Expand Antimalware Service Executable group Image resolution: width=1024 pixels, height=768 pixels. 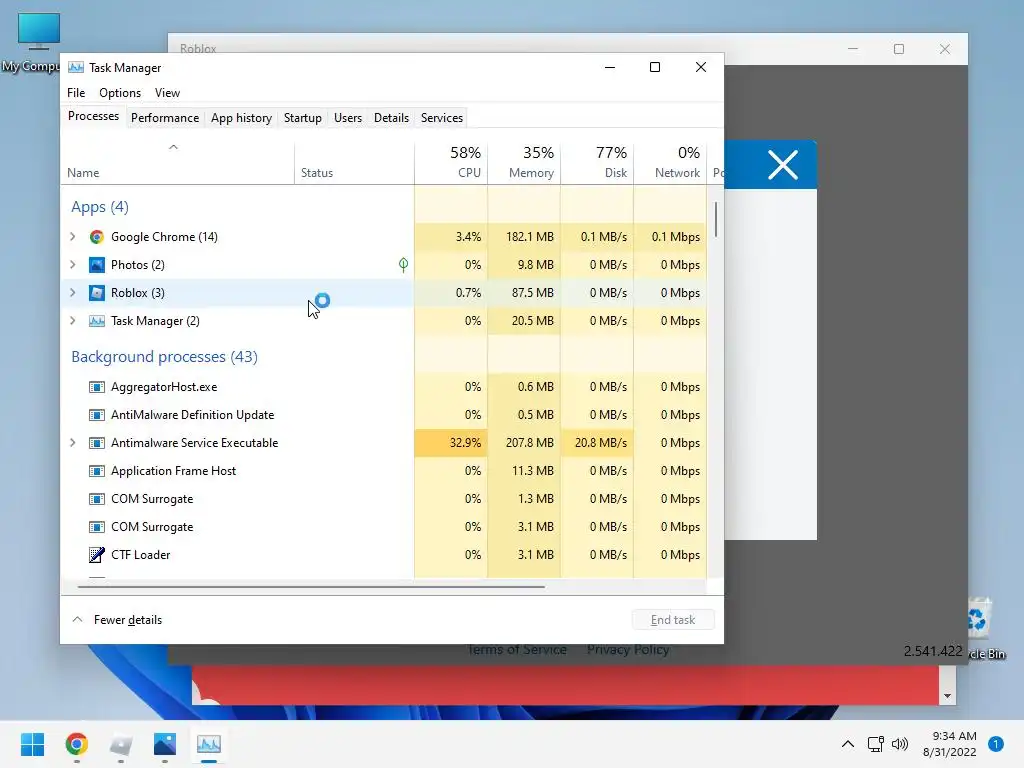pos(72,443)
